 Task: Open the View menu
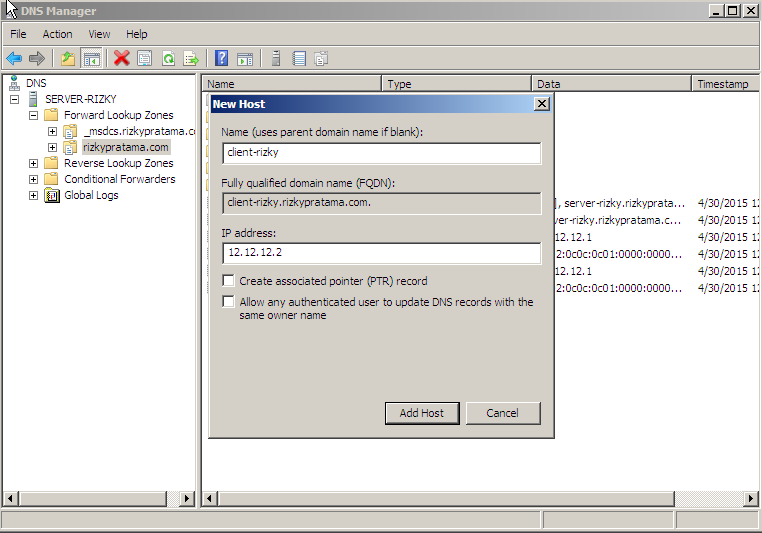(x=99, y=34)
